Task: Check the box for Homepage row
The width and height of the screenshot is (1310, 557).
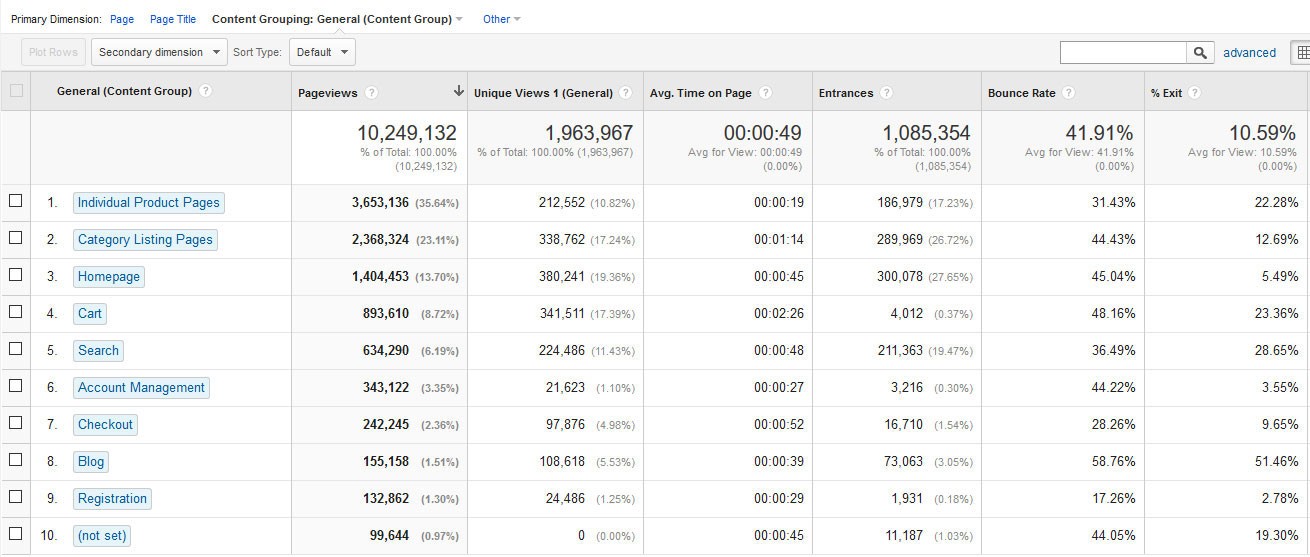Action: click(x=15, y=275)
